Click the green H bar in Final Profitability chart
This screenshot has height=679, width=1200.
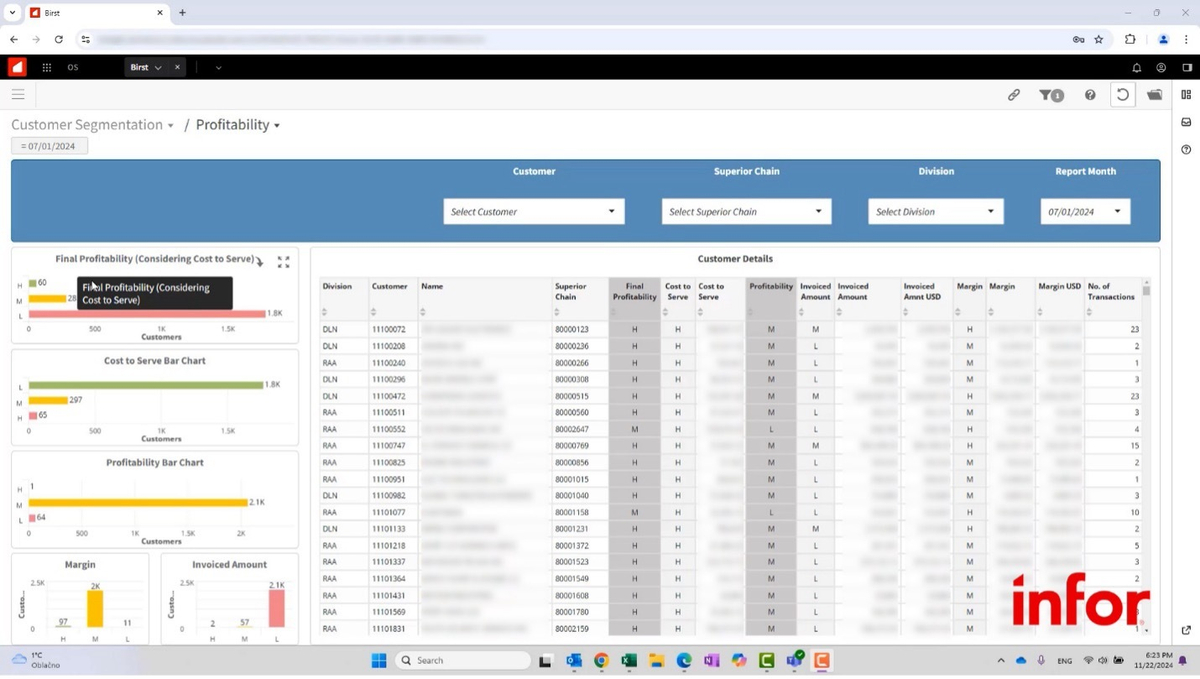[x=32, y=283]
